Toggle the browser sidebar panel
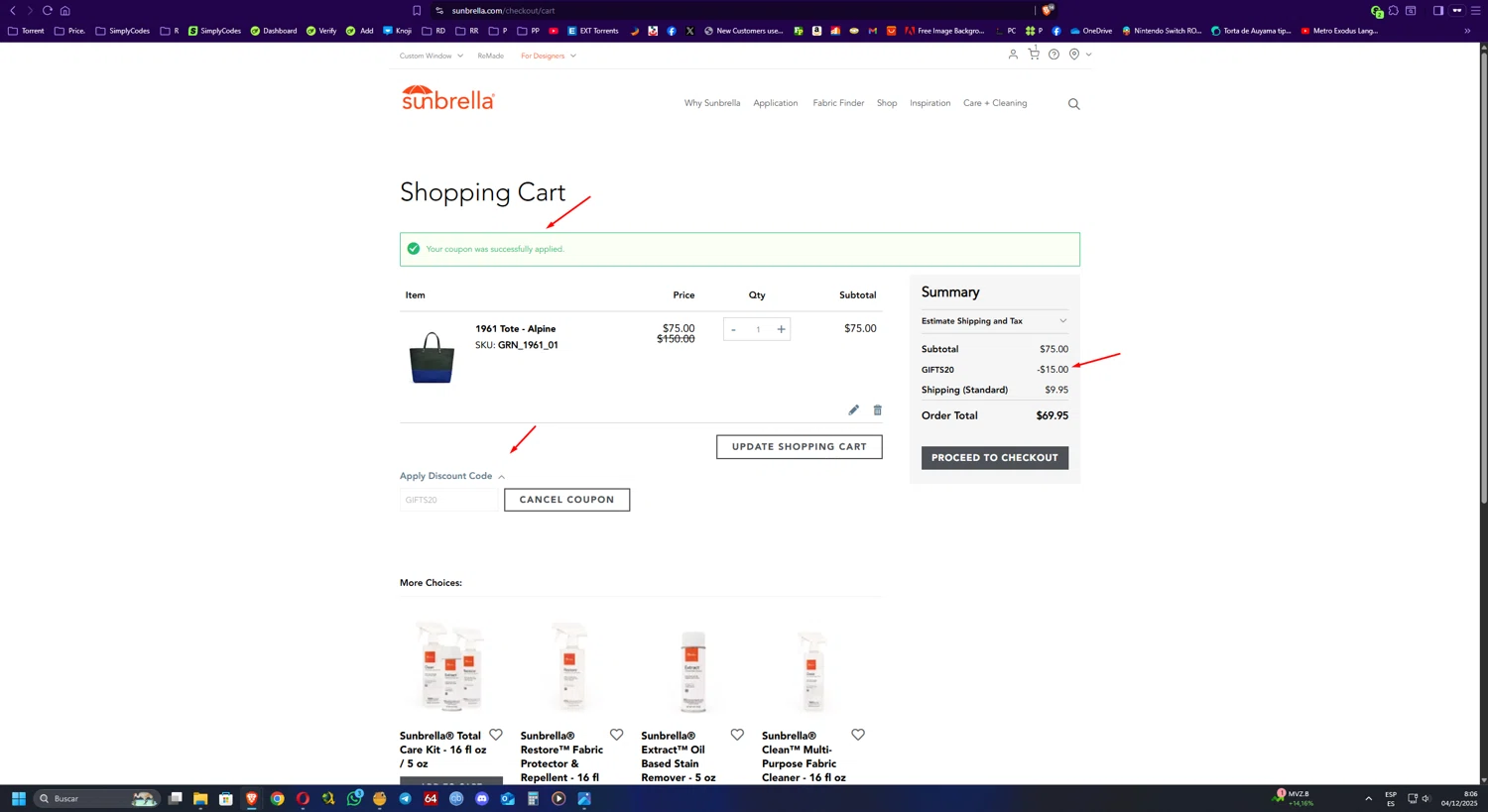This screenshot has width=1488, height=812. point(1437,10)
